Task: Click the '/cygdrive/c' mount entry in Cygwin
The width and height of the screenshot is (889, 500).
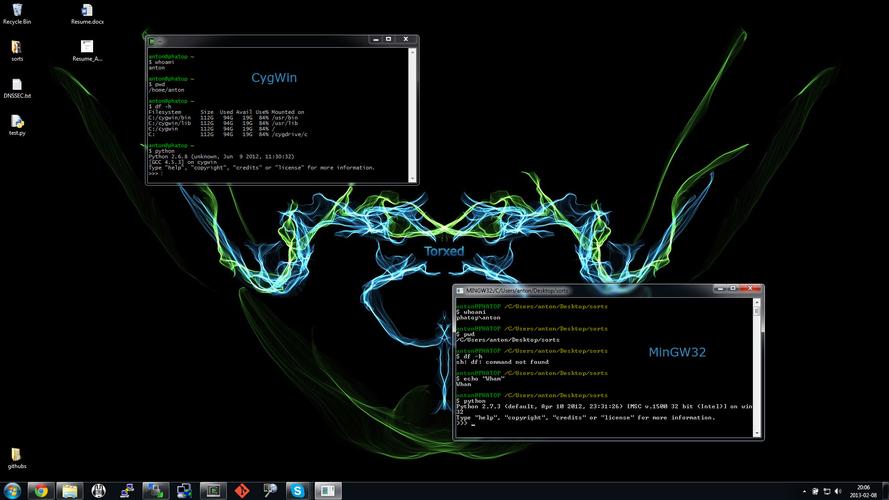Action: (x=290, y=134)
